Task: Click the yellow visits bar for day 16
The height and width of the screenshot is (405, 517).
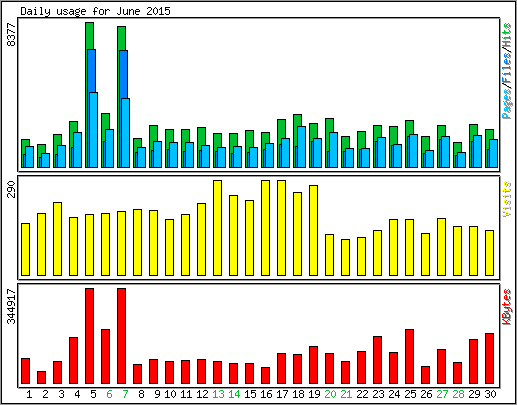Action: pyautogui.click(x=265, y=228)
